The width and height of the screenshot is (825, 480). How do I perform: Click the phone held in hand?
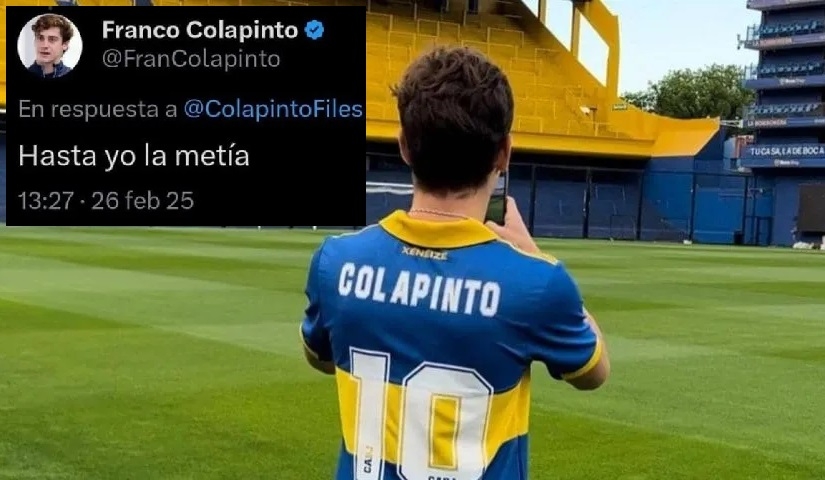coord(497,201)
